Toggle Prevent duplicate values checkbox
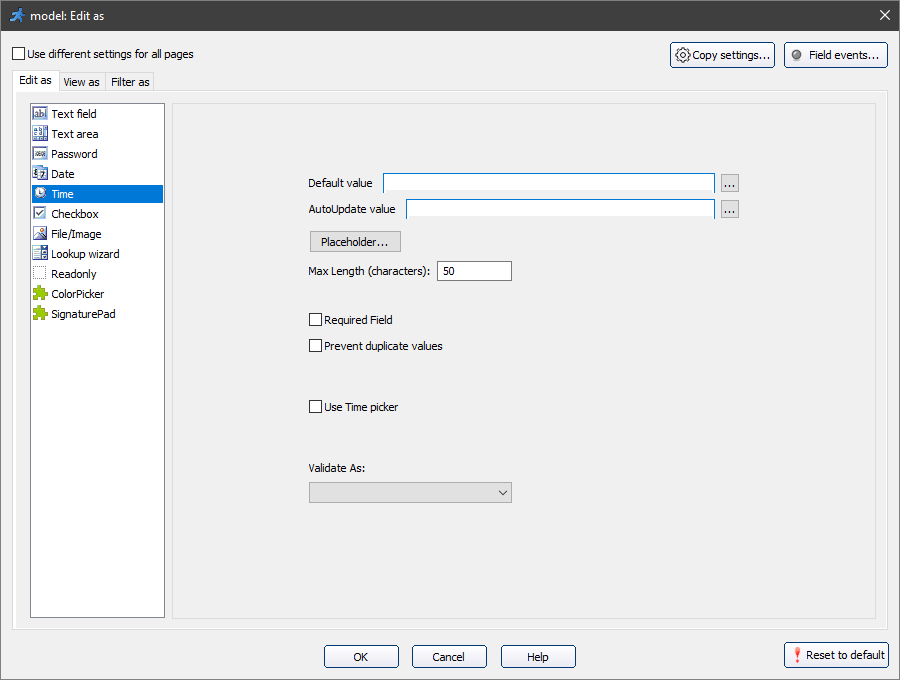 point(316,346)
